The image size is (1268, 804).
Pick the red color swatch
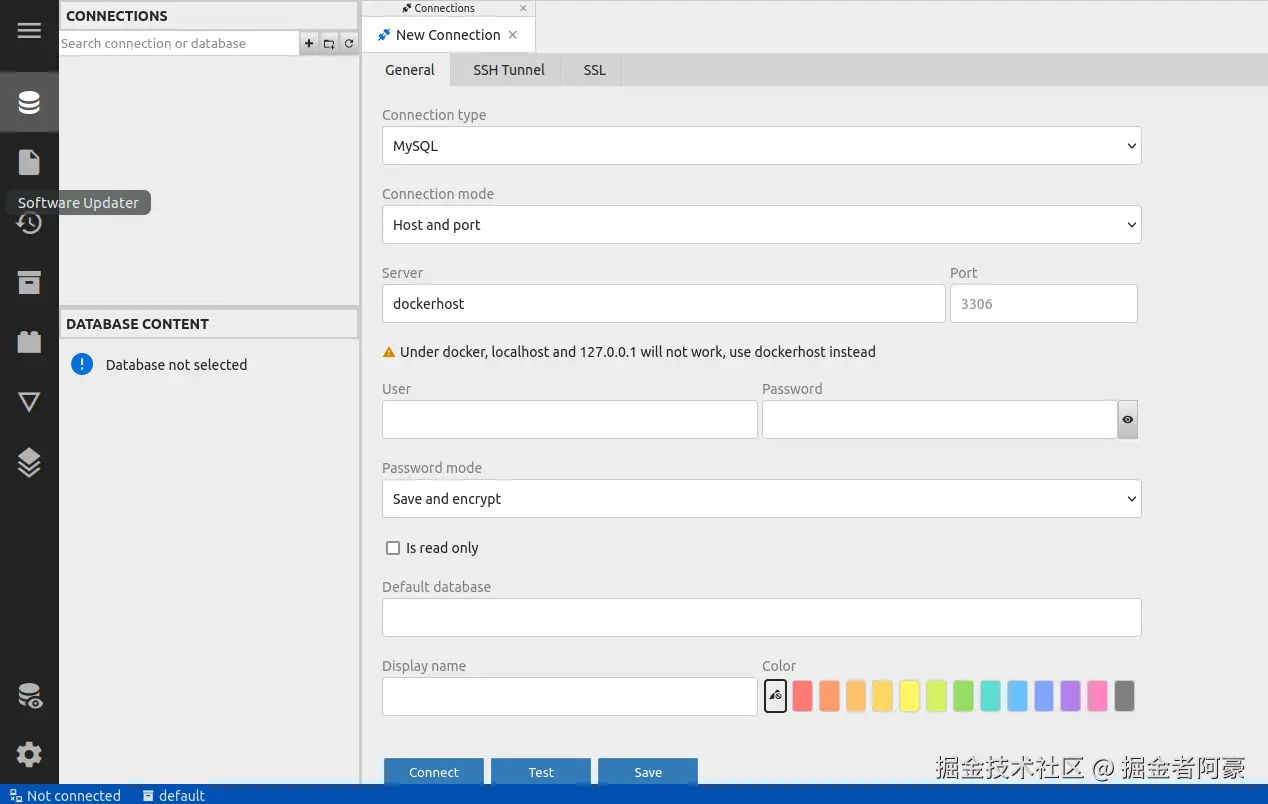coord(802,696)
